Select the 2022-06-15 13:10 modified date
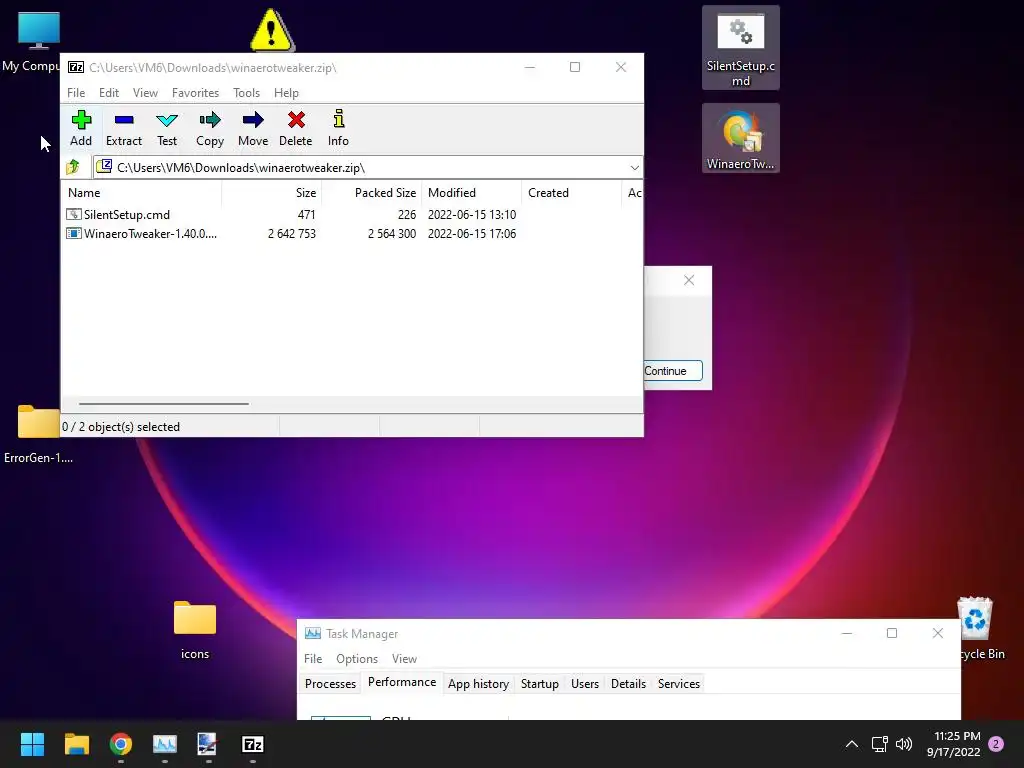 (472, 214)
